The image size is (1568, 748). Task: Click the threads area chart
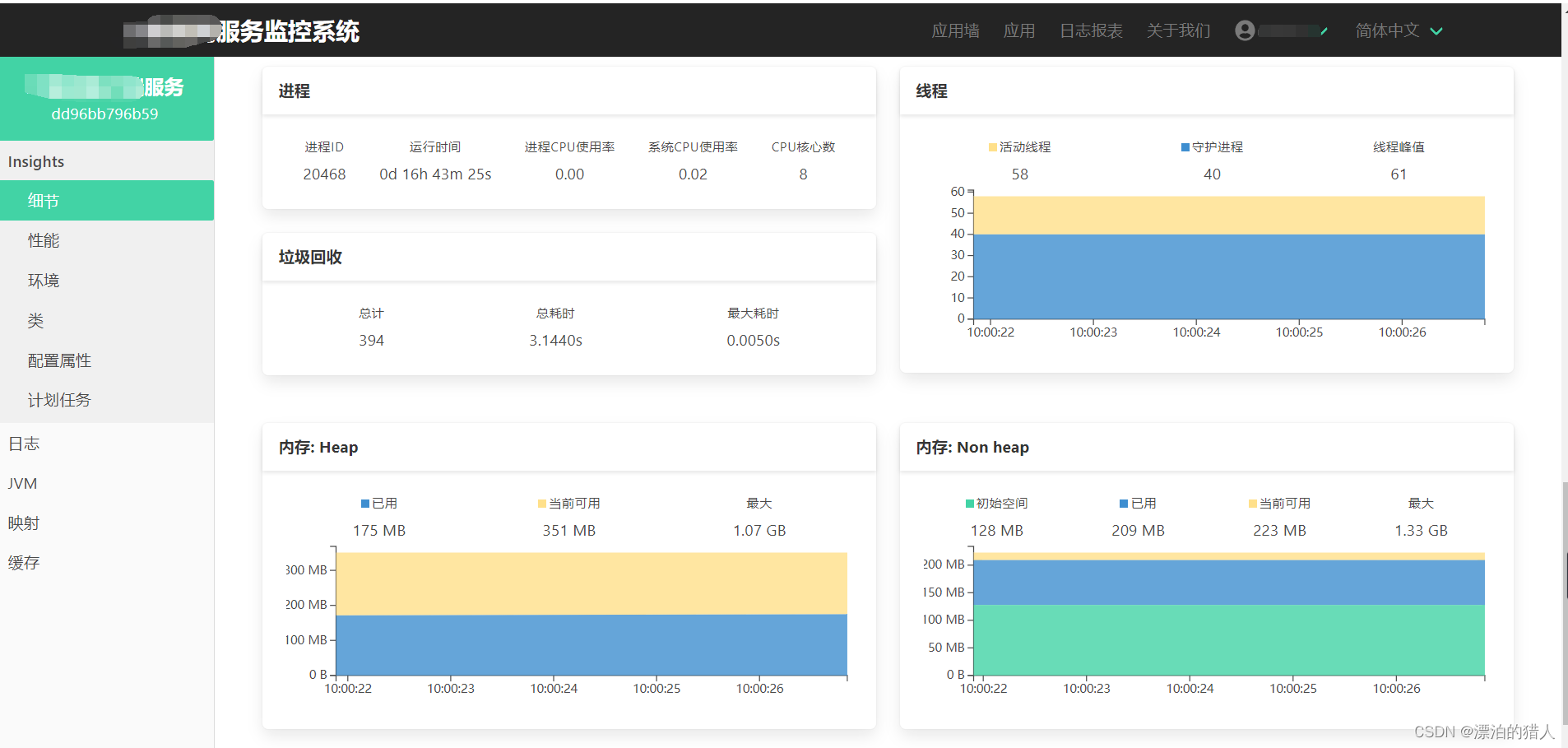pos(1229,258)
